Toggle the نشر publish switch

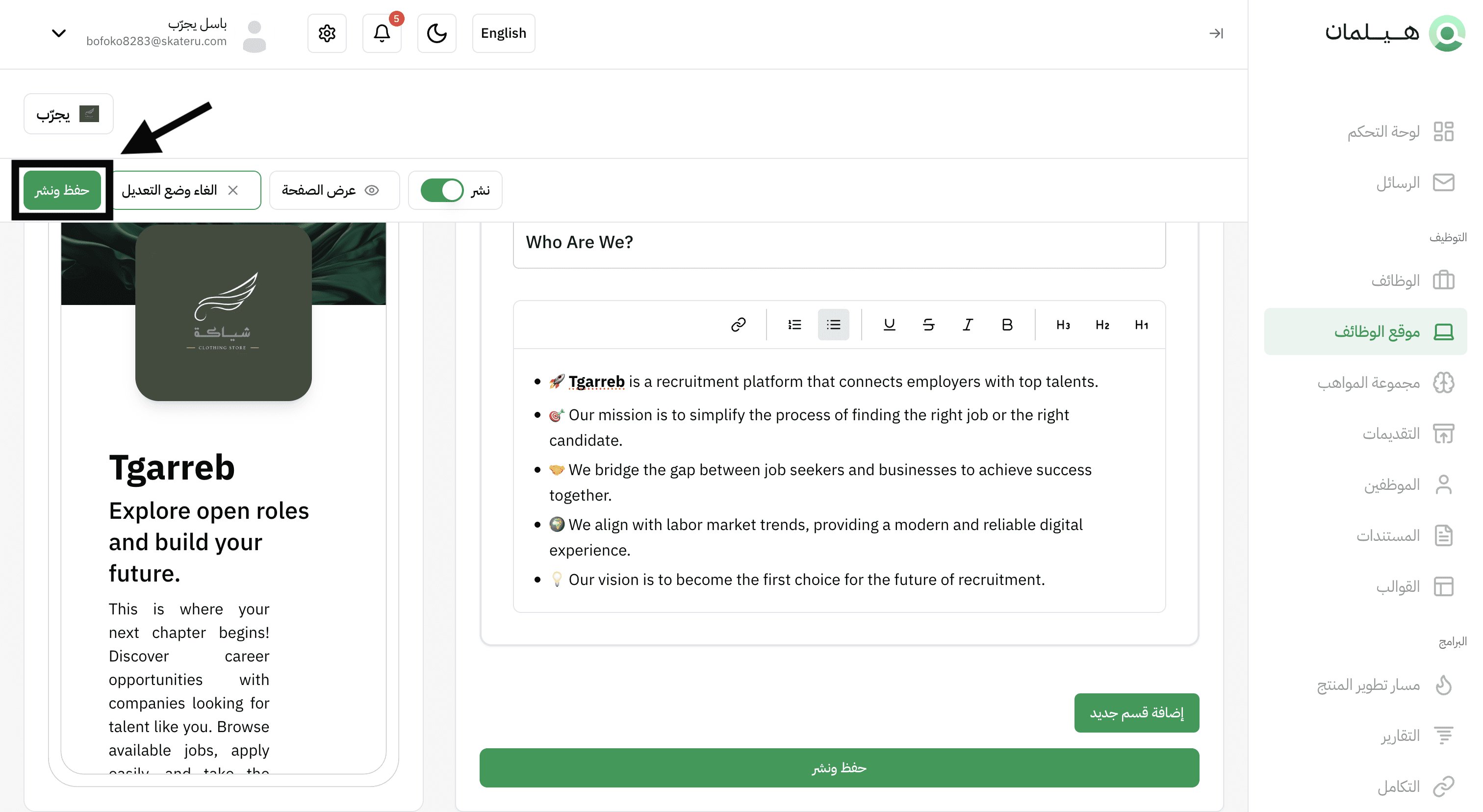(442, 190)
